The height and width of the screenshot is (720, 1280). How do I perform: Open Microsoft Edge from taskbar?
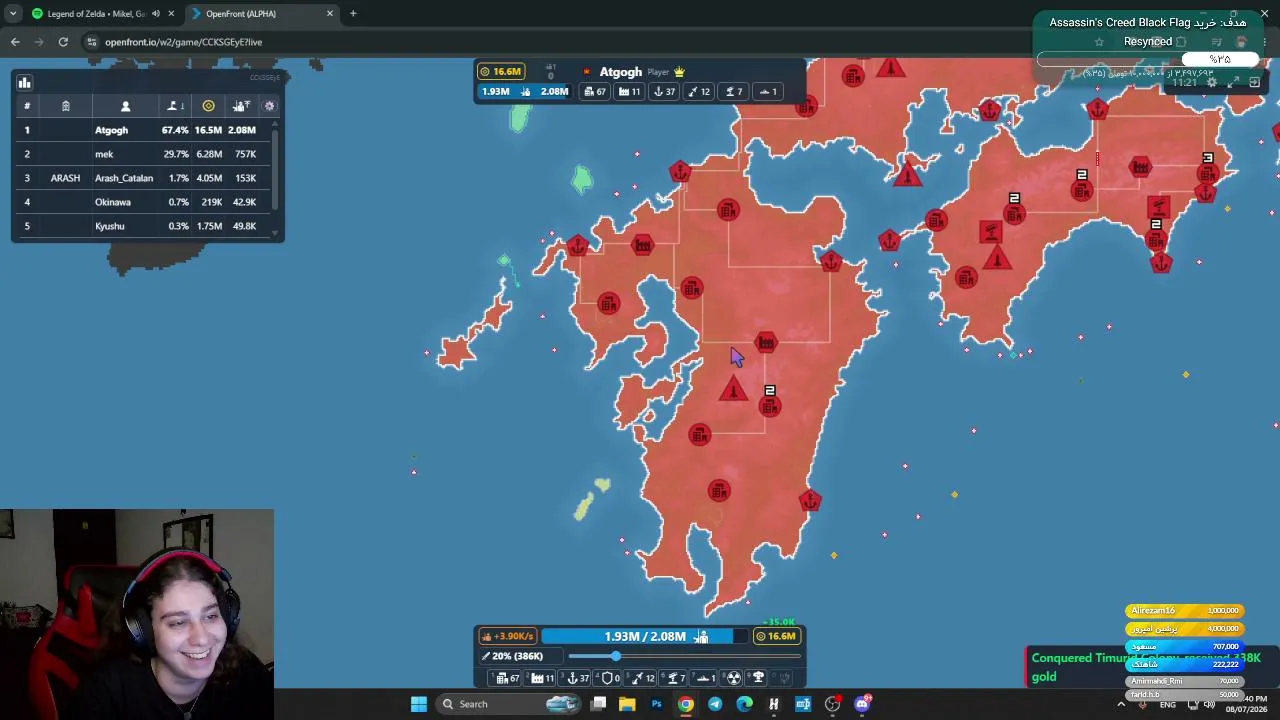coord(744,704)
